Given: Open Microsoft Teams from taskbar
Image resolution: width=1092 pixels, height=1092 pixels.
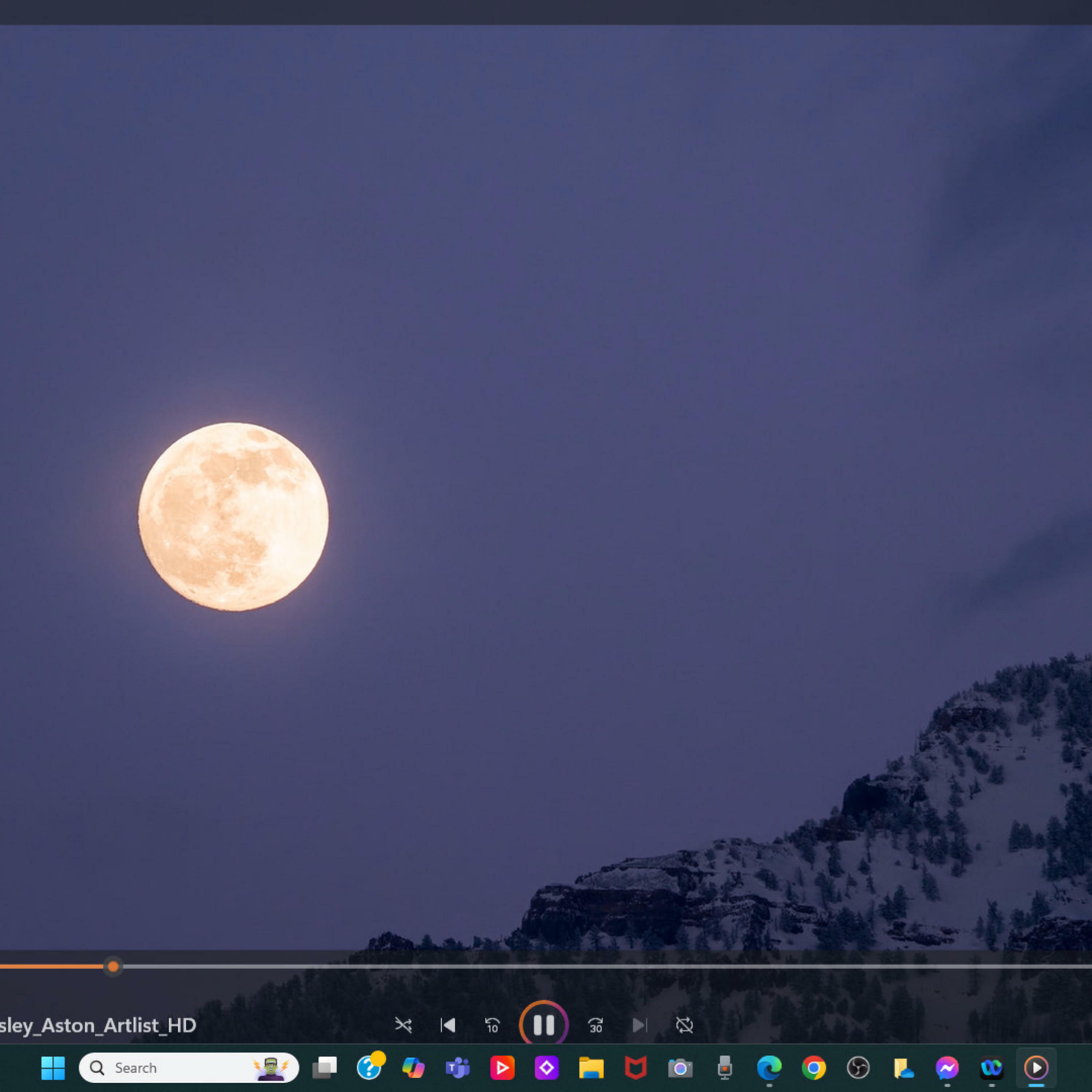Looking at the screenshot, I should tap(458, 1068).
